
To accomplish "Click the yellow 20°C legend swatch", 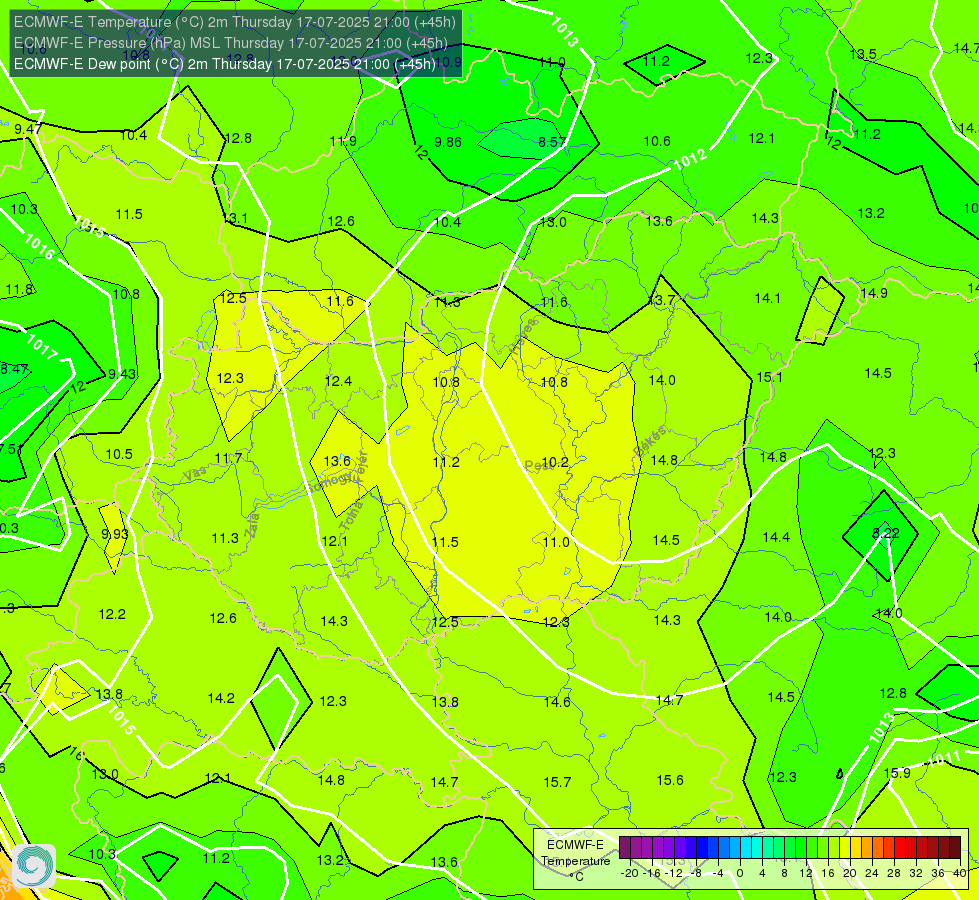I will pyautogui.click(x=845, y=848).
